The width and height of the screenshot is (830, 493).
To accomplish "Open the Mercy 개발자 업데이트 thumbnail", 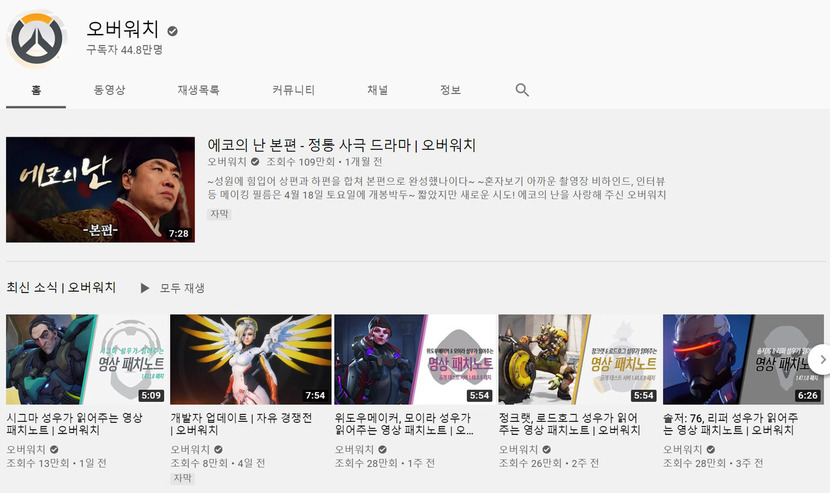I will (251, 360).
